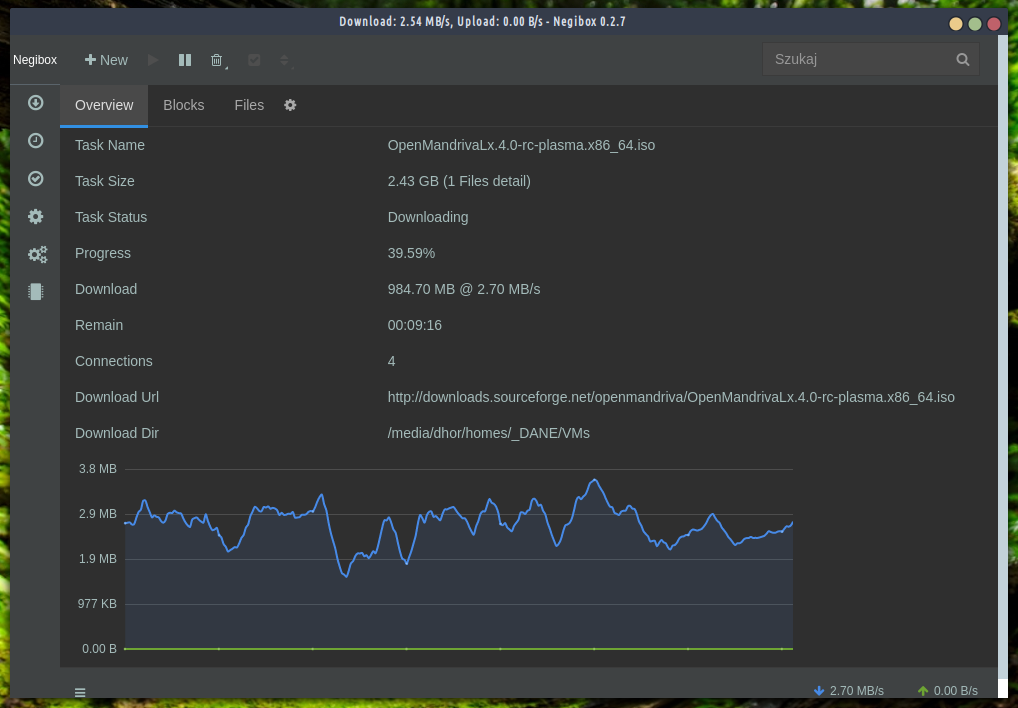
Task: Open the Waiting clock list in sidebar
Action: click(36, 141)
